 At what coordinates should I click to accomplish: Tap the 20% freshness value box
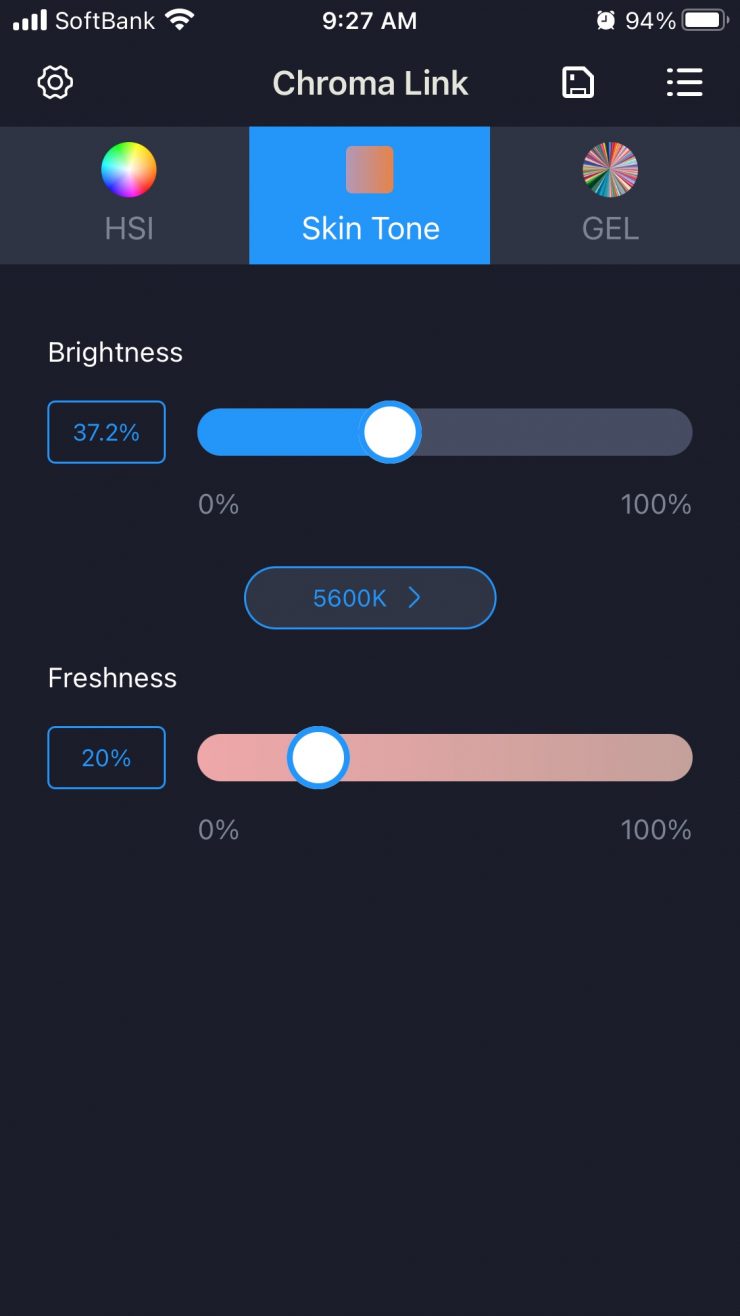106,758
